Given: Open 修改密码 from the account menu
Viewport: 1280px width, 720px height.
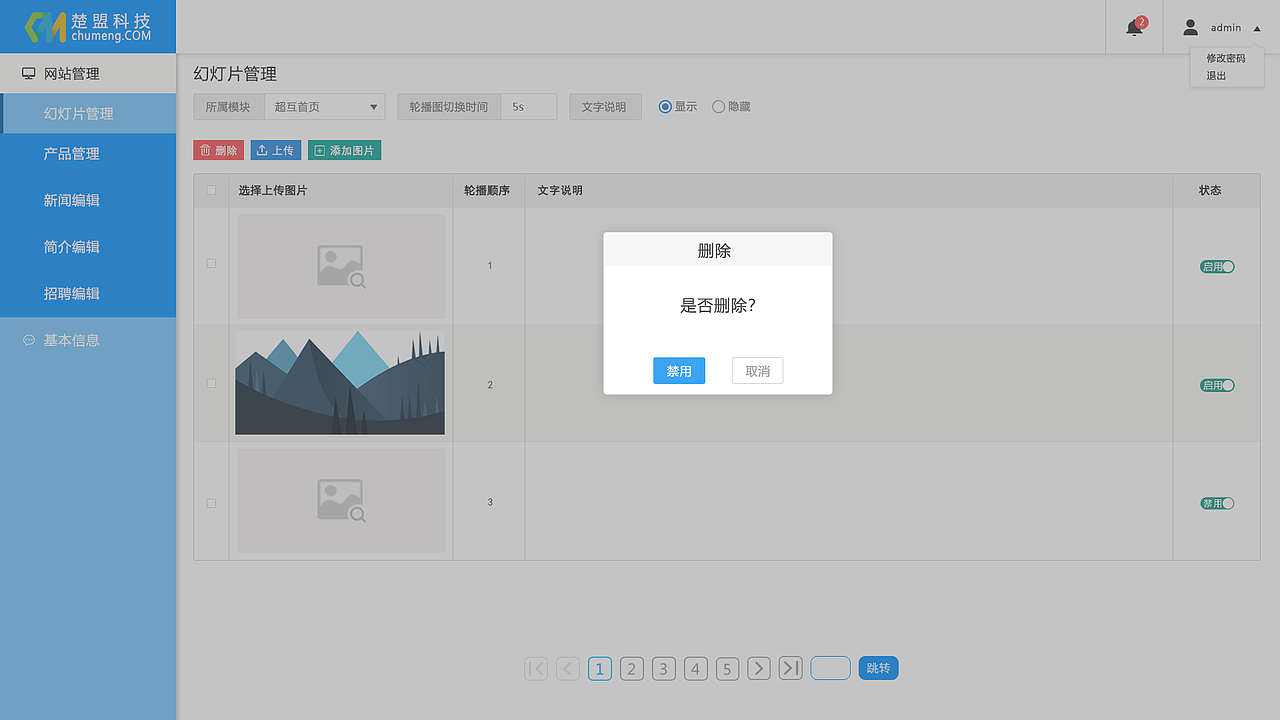Looking at the screenshot, I should [1225, 58].
